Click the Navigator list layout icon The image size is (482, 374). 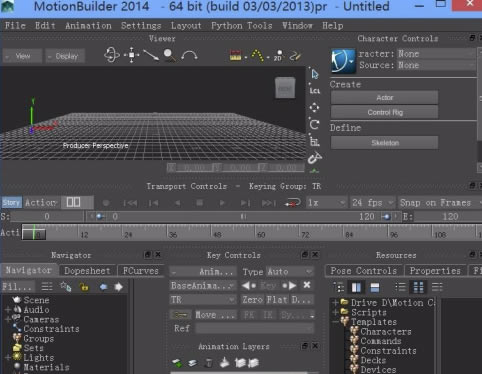click(47, 286)
